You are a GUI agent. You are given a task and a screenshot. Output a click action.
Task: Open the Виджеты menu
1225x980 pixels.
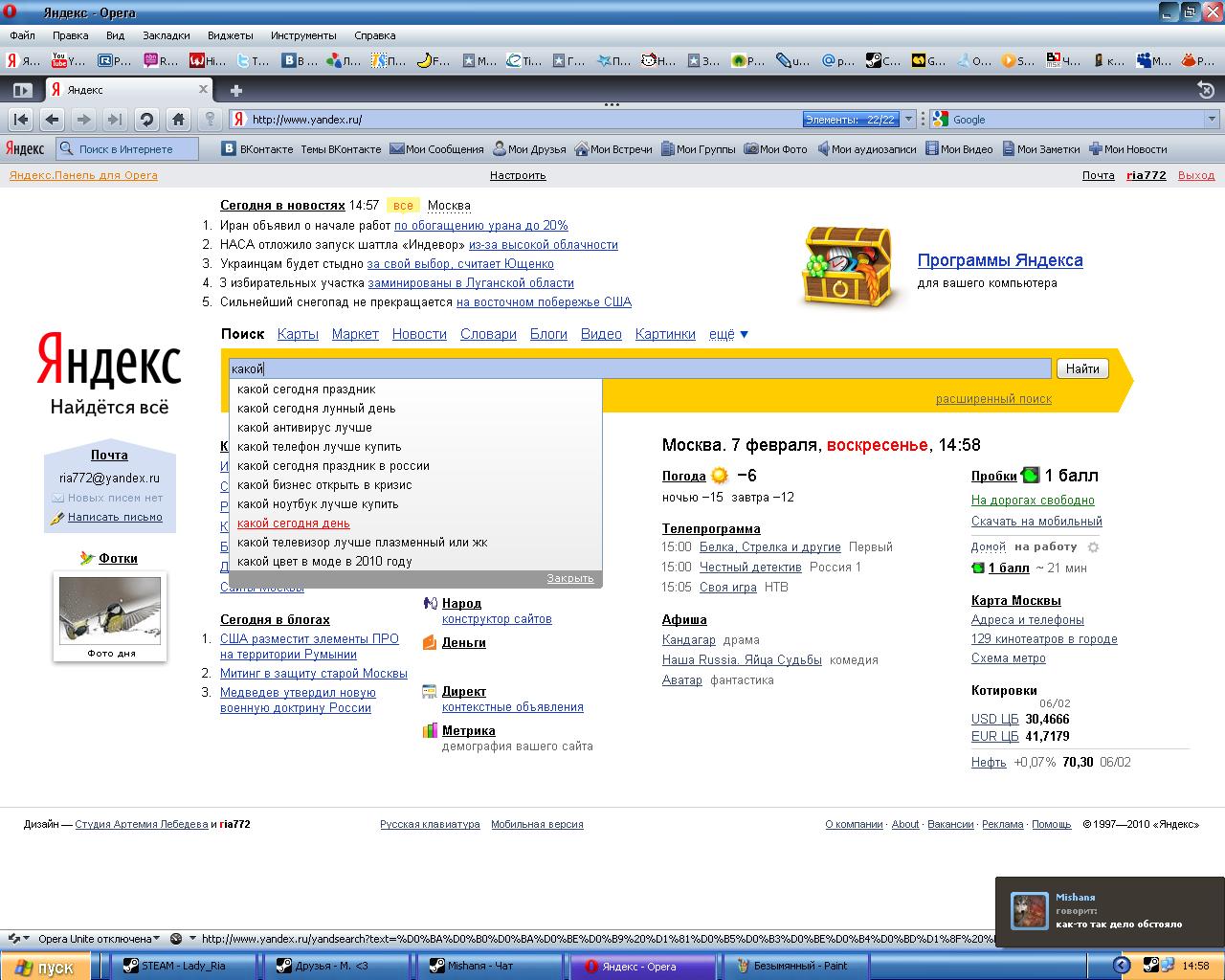click(x=230, y=35)
